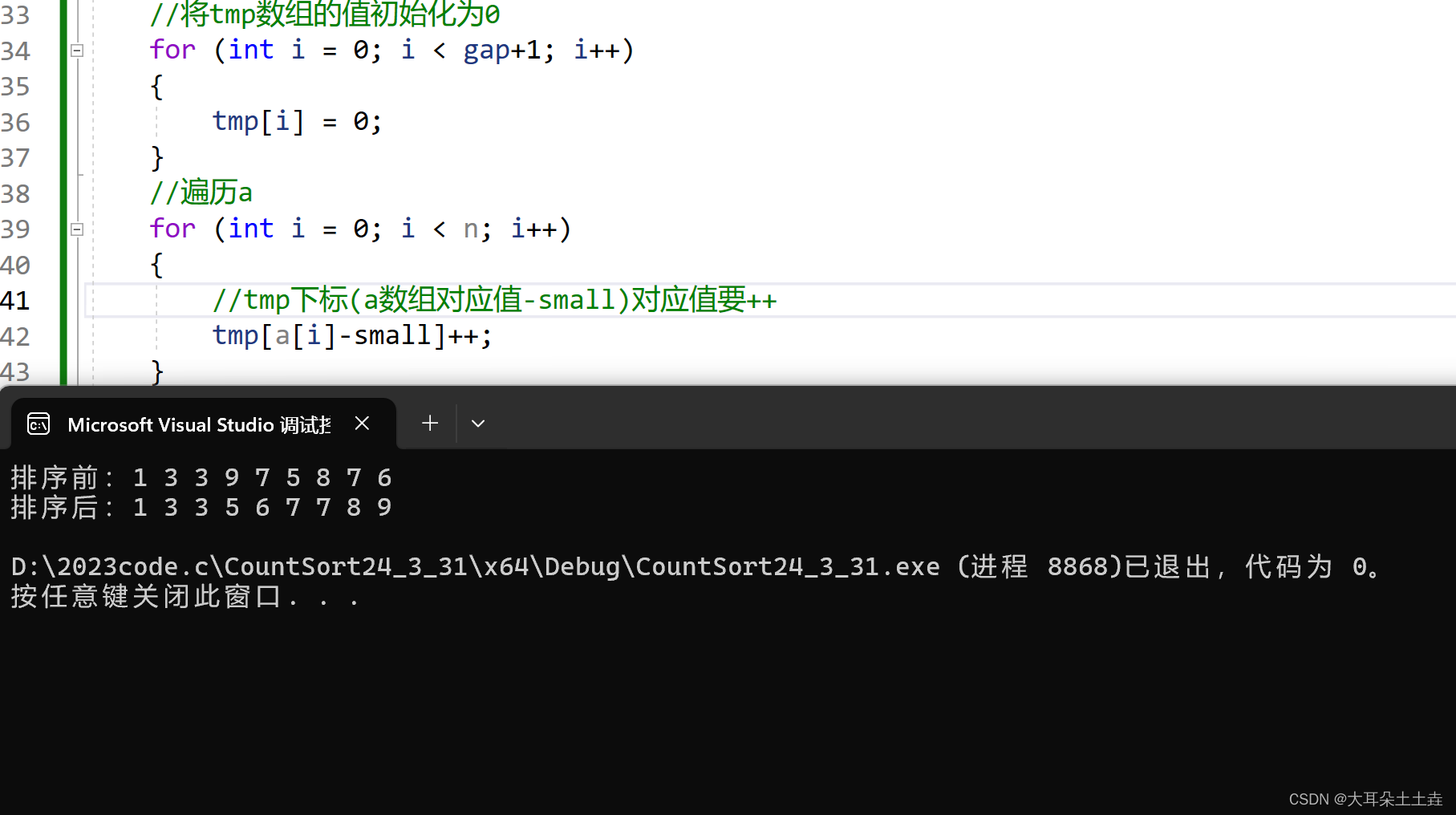Open the terminal tab dropdown chevron
The width and height of the screenshot is (1456, 815).
point(478,423)
